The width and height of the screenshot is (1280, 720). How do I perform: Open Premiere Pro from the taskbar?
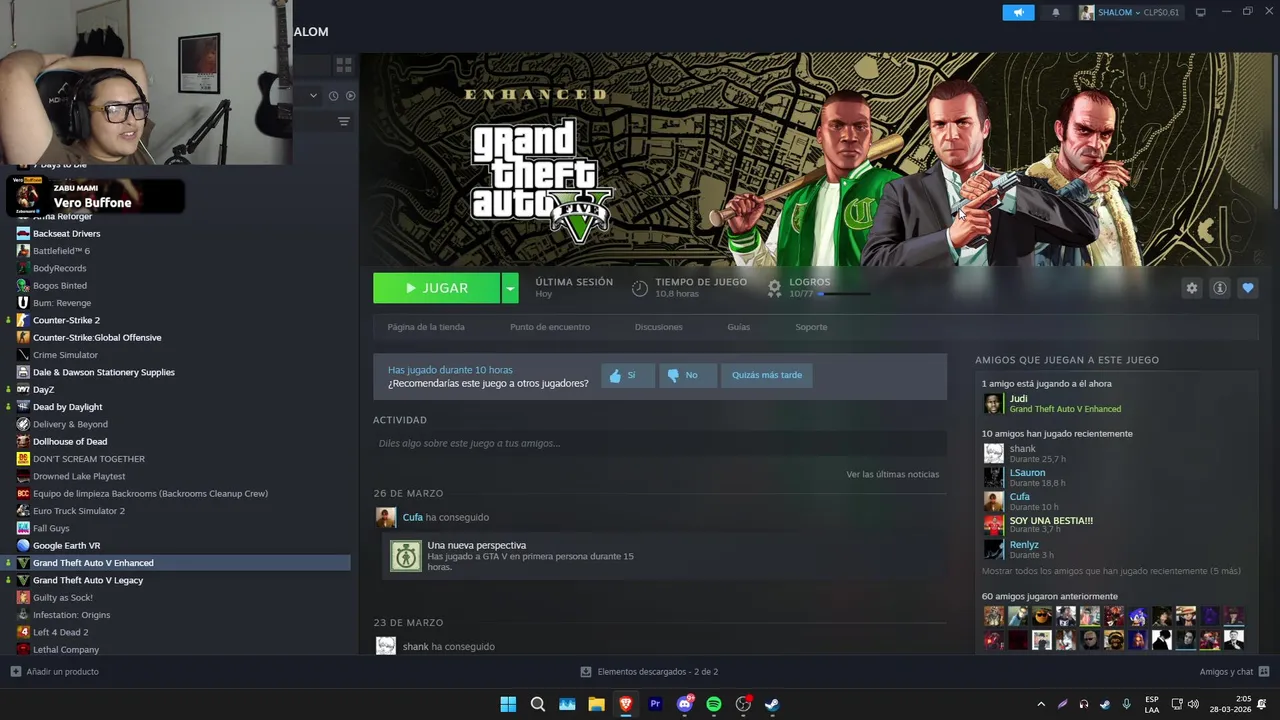tap(655, 704)
